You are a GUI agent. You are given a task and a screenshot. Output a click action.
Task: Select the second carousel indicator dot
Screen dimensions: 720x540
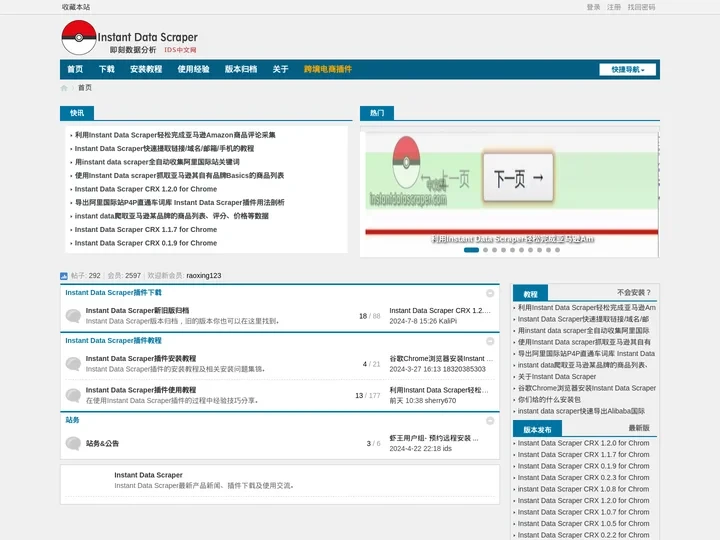485,250
